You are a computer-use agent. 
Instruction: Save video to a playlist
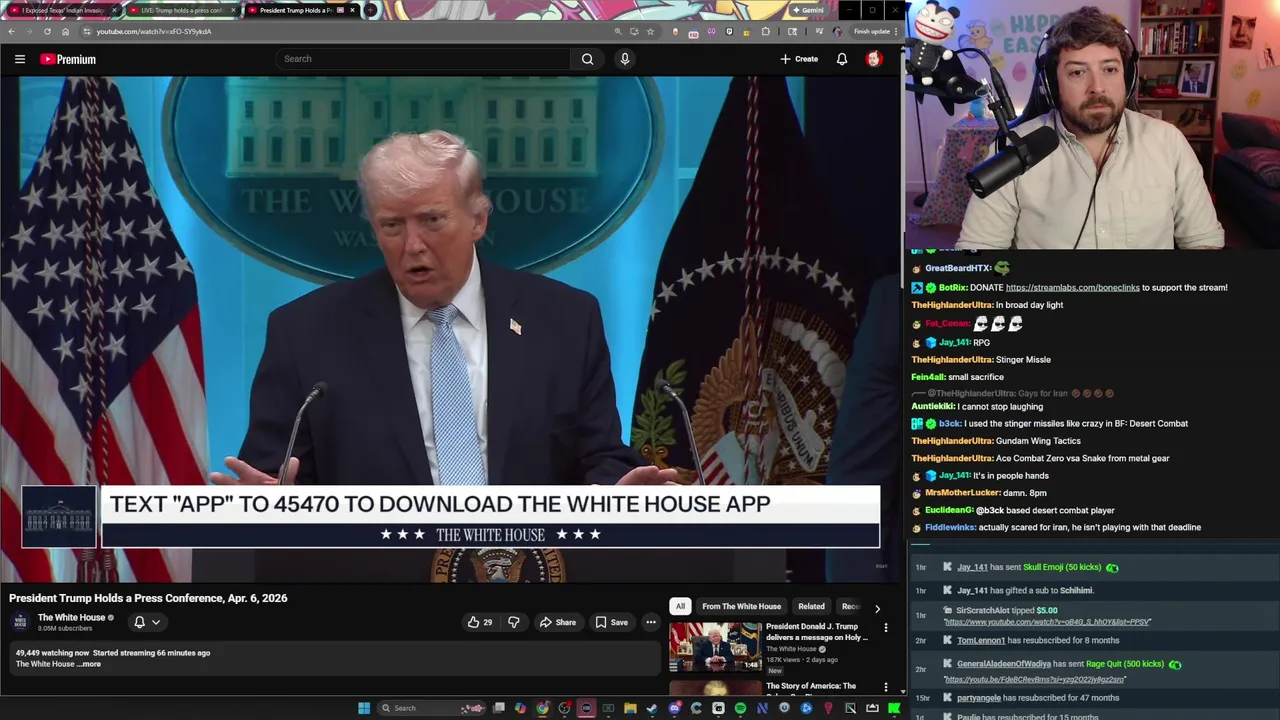click(x=611, y=622)
